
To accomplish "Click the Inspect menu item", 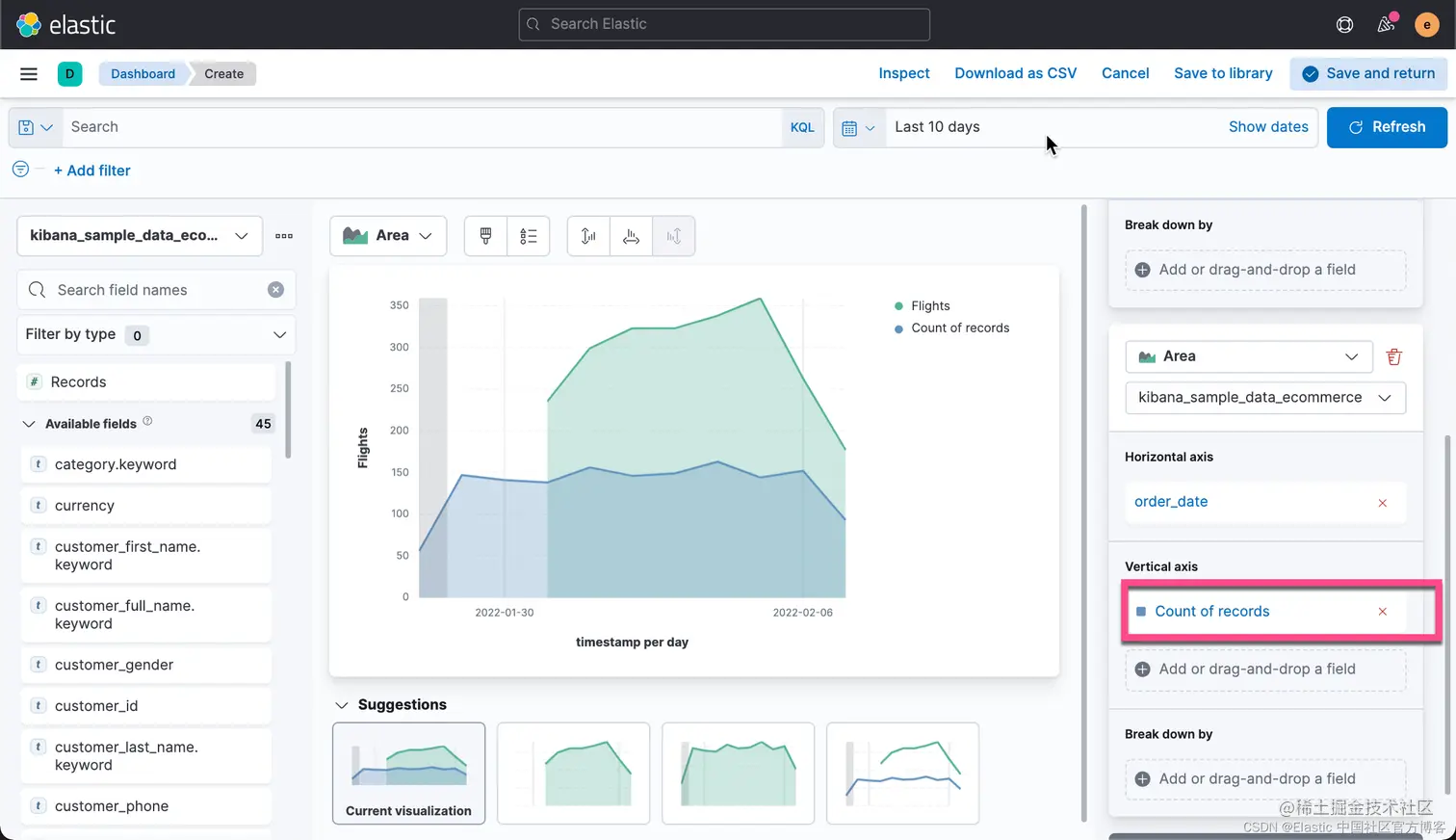I will [904, 73].
